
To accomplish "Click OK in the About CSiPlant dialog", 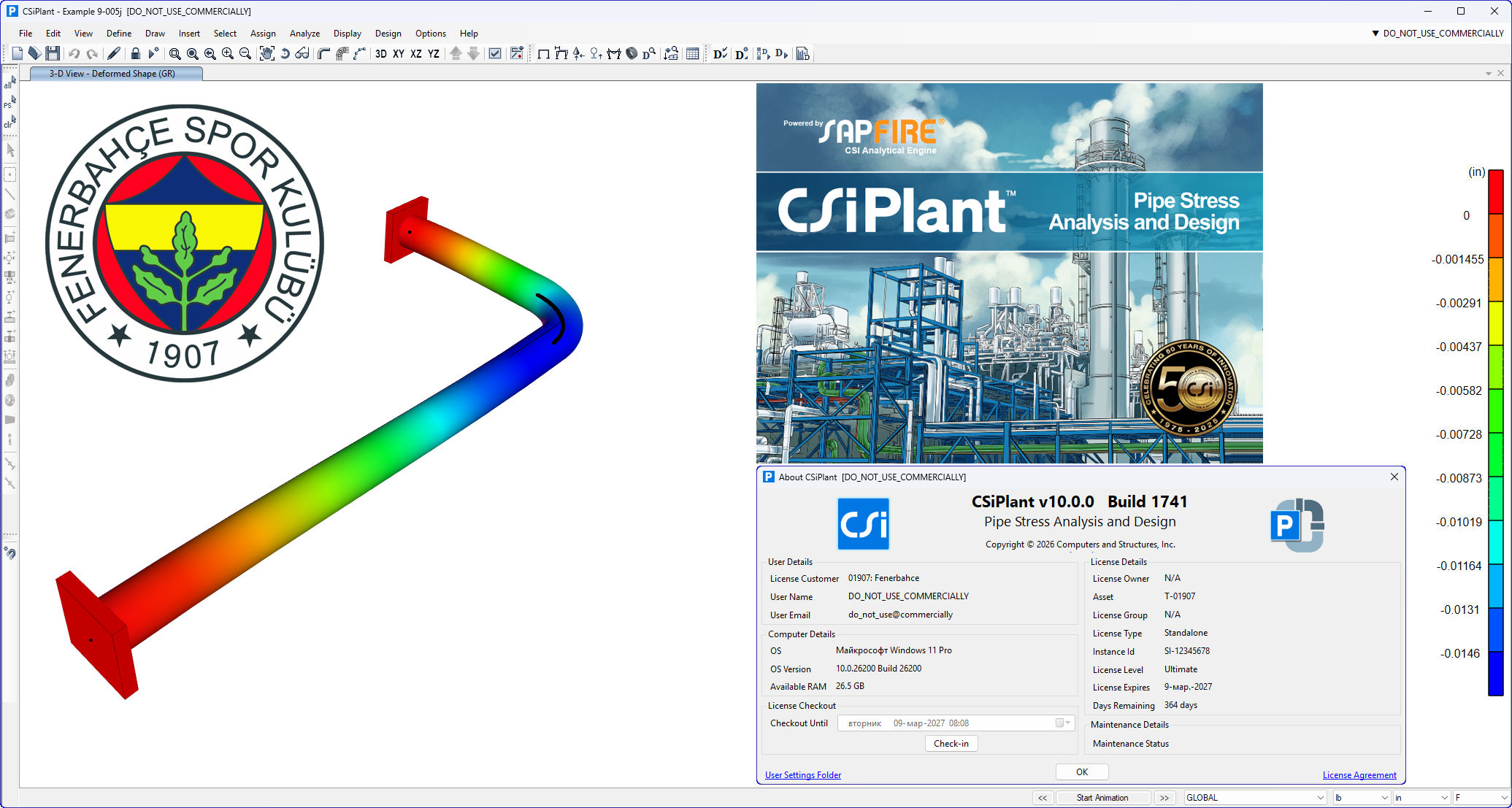I will (x=1082, y=772).
